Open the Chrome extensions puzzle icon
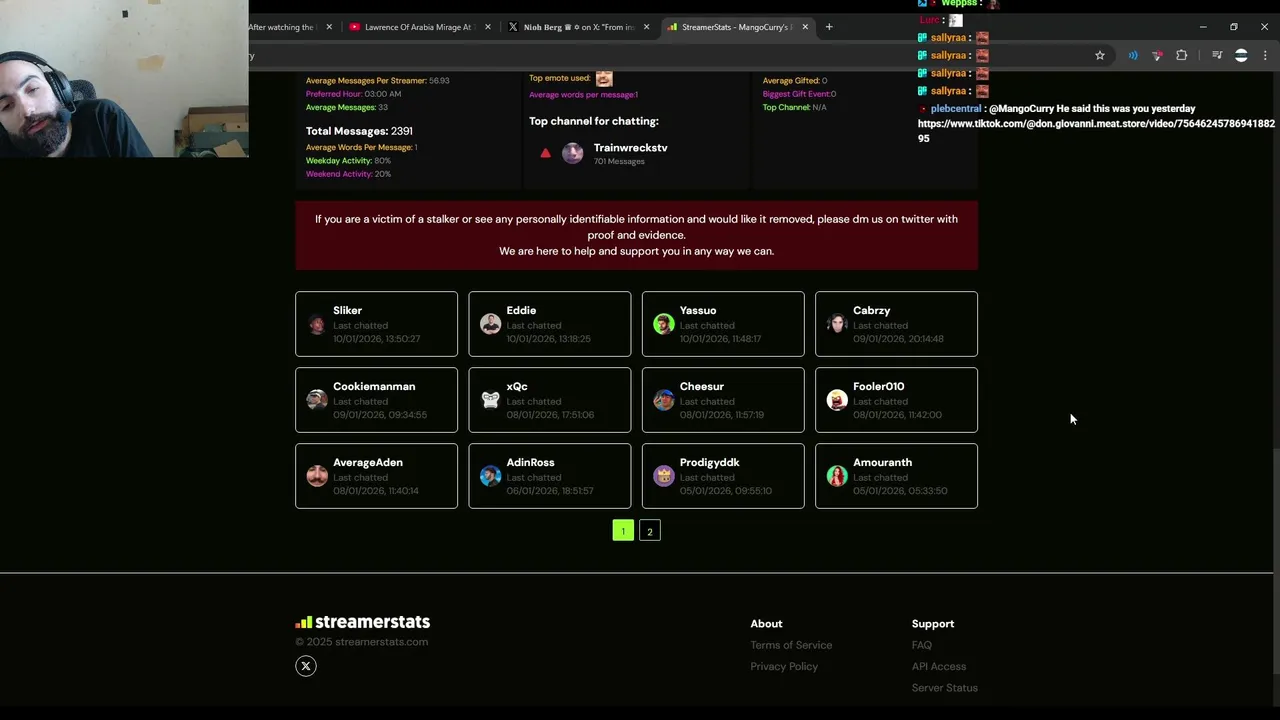The height and width of the screenshot is (720, 1280). (x=1181, y=56)
